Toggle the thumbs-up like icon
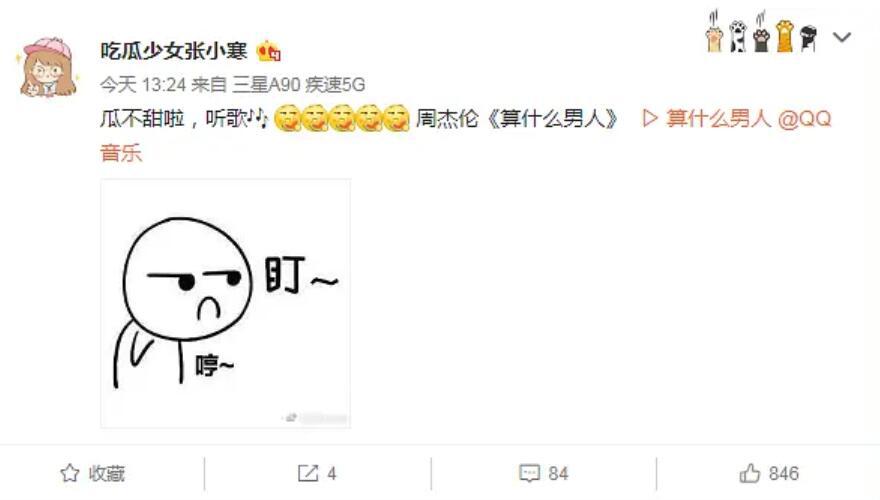Screen dimensions: 880x500 pos(749,473)
